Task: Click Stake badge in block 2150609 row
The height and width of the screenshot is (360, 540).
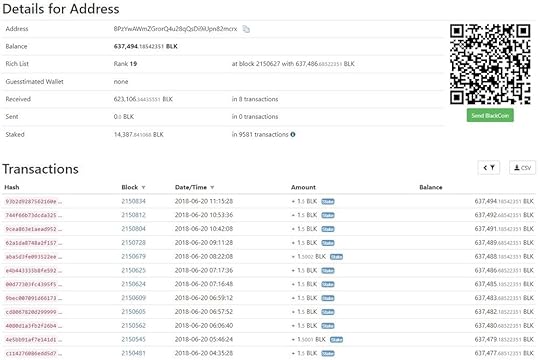Action: point(328,298)
